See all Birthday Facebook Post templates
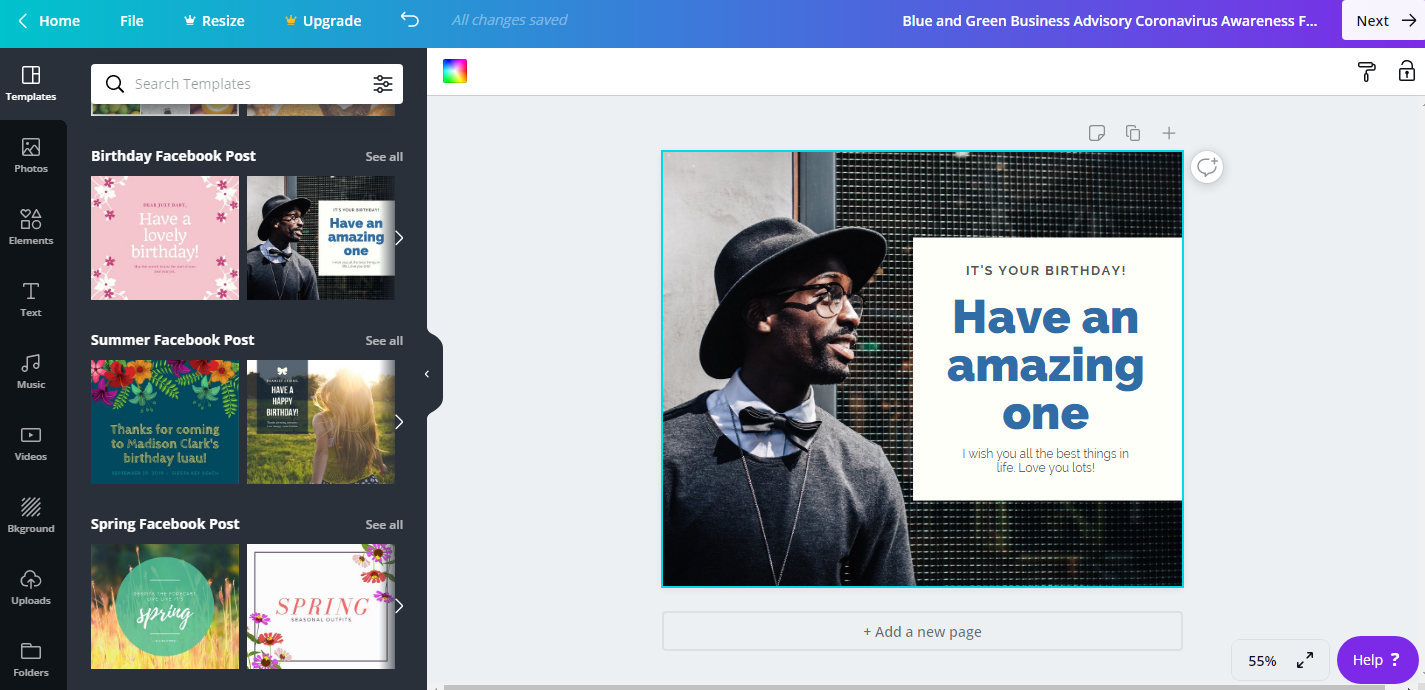This screenshot has height=690, width=1425. coord(384,156)
